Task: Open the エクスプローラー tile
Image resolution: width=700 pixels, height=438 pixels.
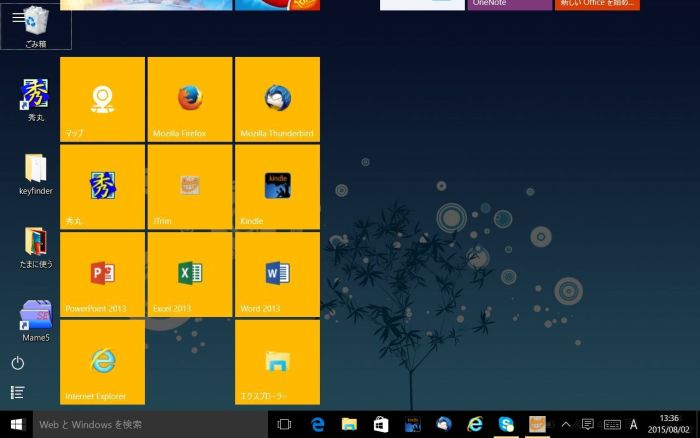Action: tap(277, 361)
